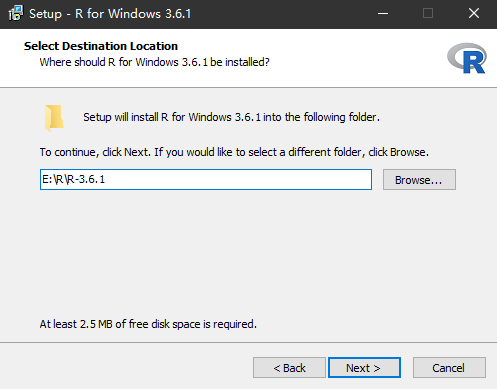
Task: Click the 'To continue, click Next' instruction
Action: [234, 152]
